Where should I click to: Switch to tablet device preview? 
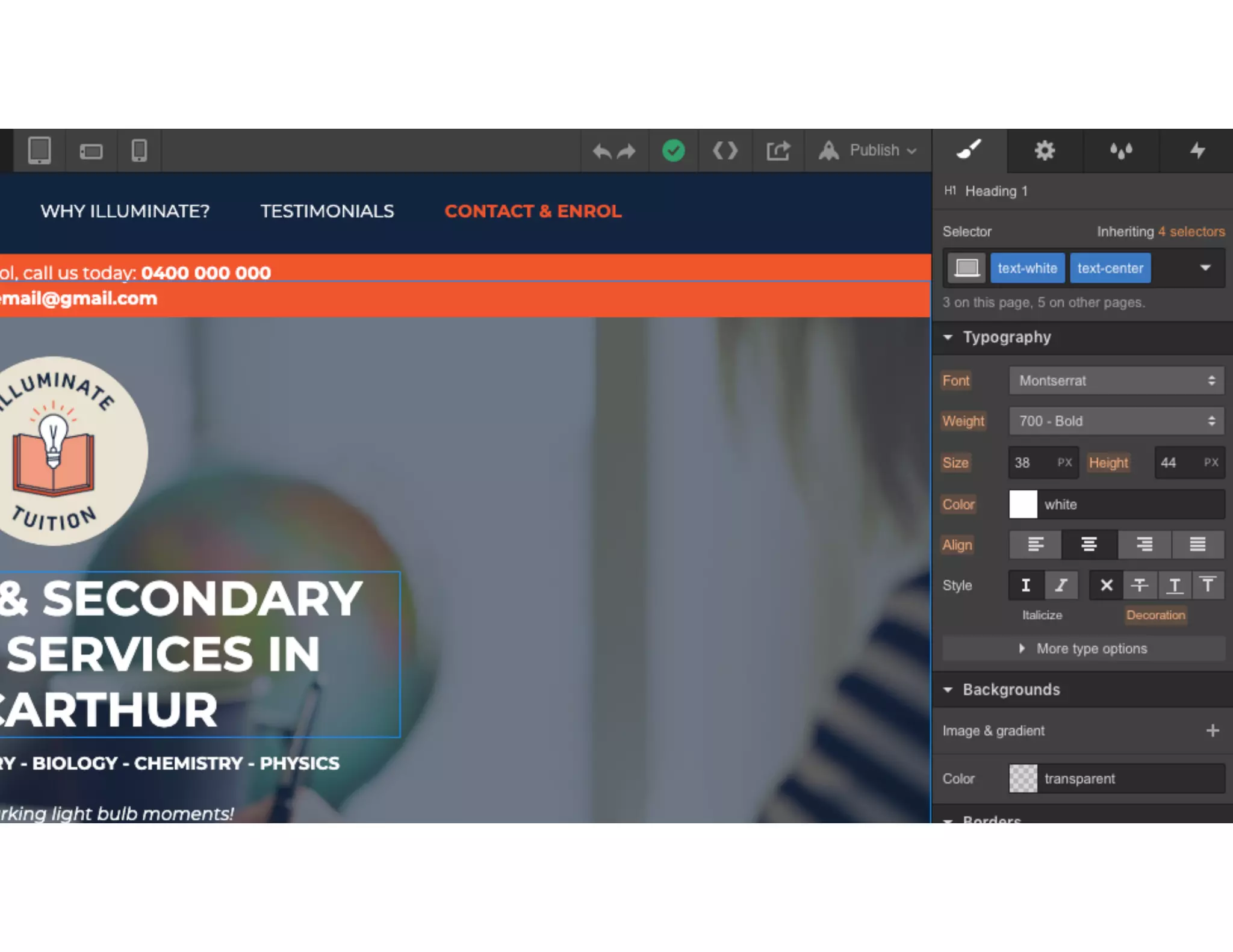tap(39, 150)
